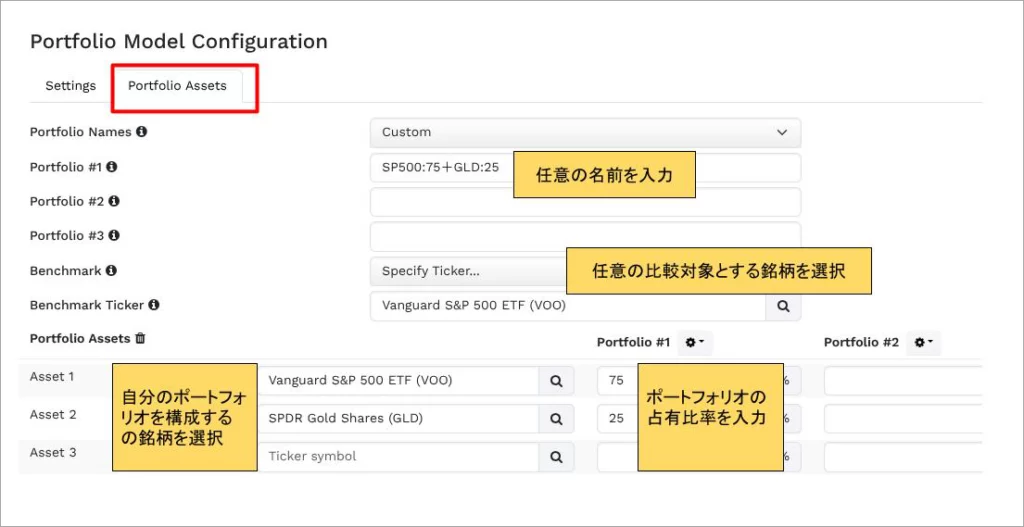The image size is (1024, 527).
Task: Click the search icon for Asset 2
Action: [x=556, y=418]
